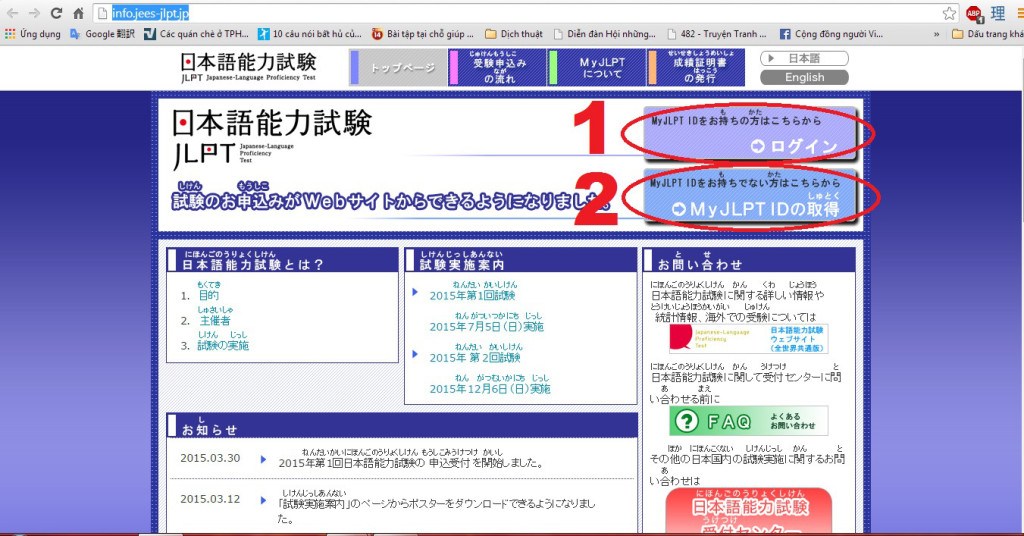Open the Diễn đàn Hội những bookmark
The height and width of the screenshot is (536, 1024).
604,34
